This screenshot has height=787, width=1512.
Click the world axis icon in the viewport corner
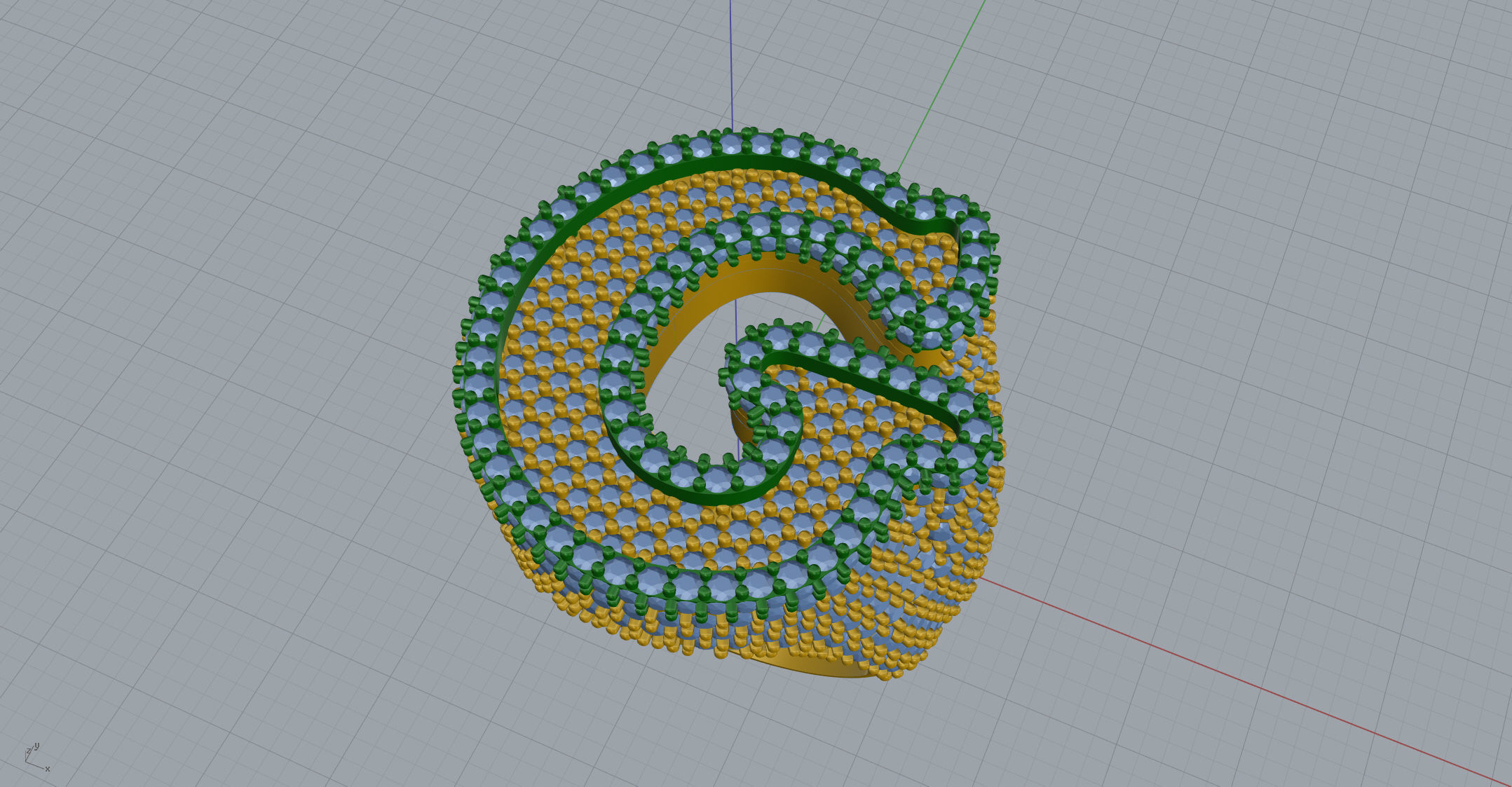point(36,758)
